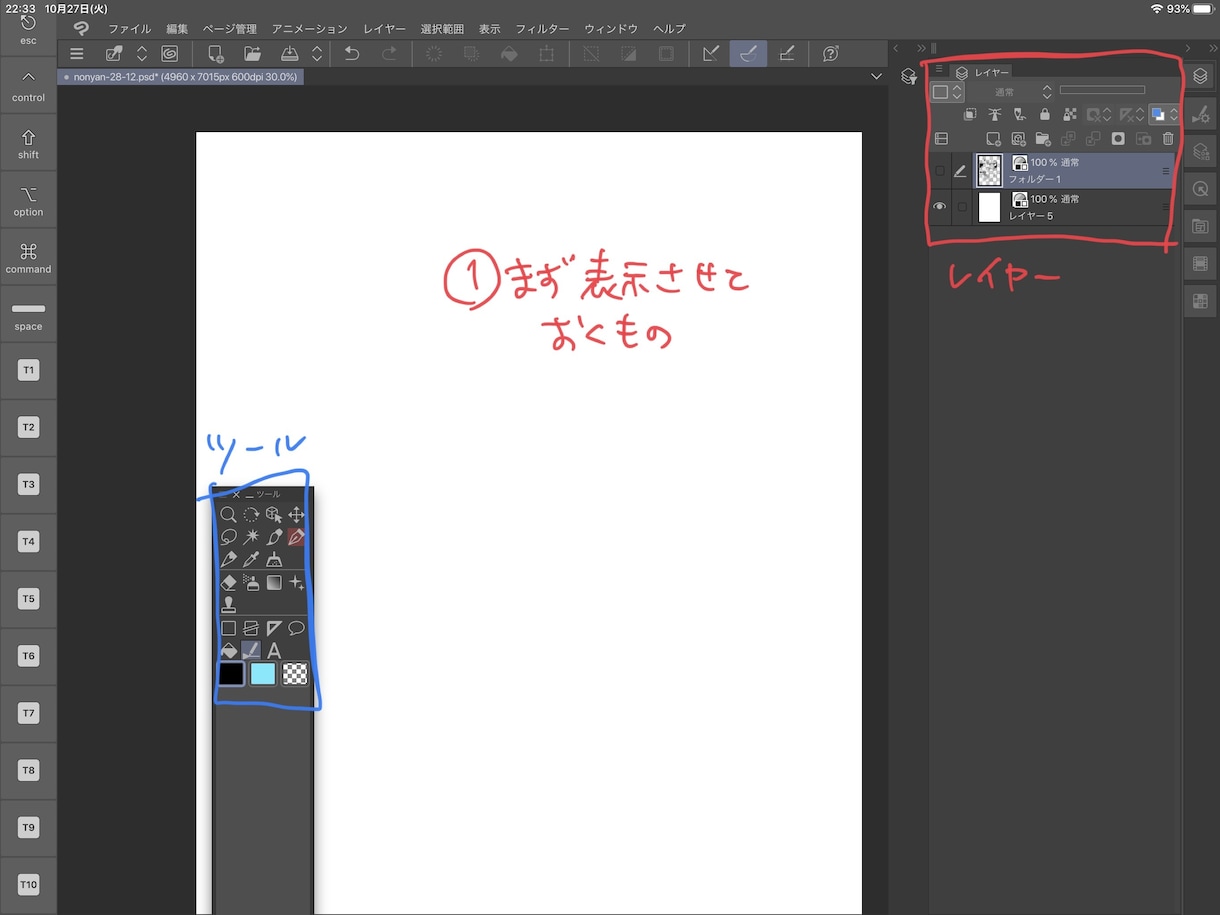Select the Rotate view tool

click(x=251, y=515)
